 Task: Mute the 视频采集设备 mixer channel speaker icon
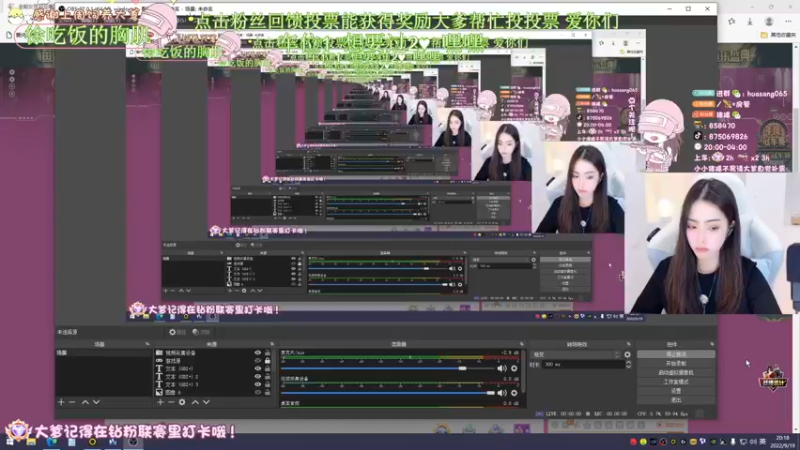tap(502, 393)
